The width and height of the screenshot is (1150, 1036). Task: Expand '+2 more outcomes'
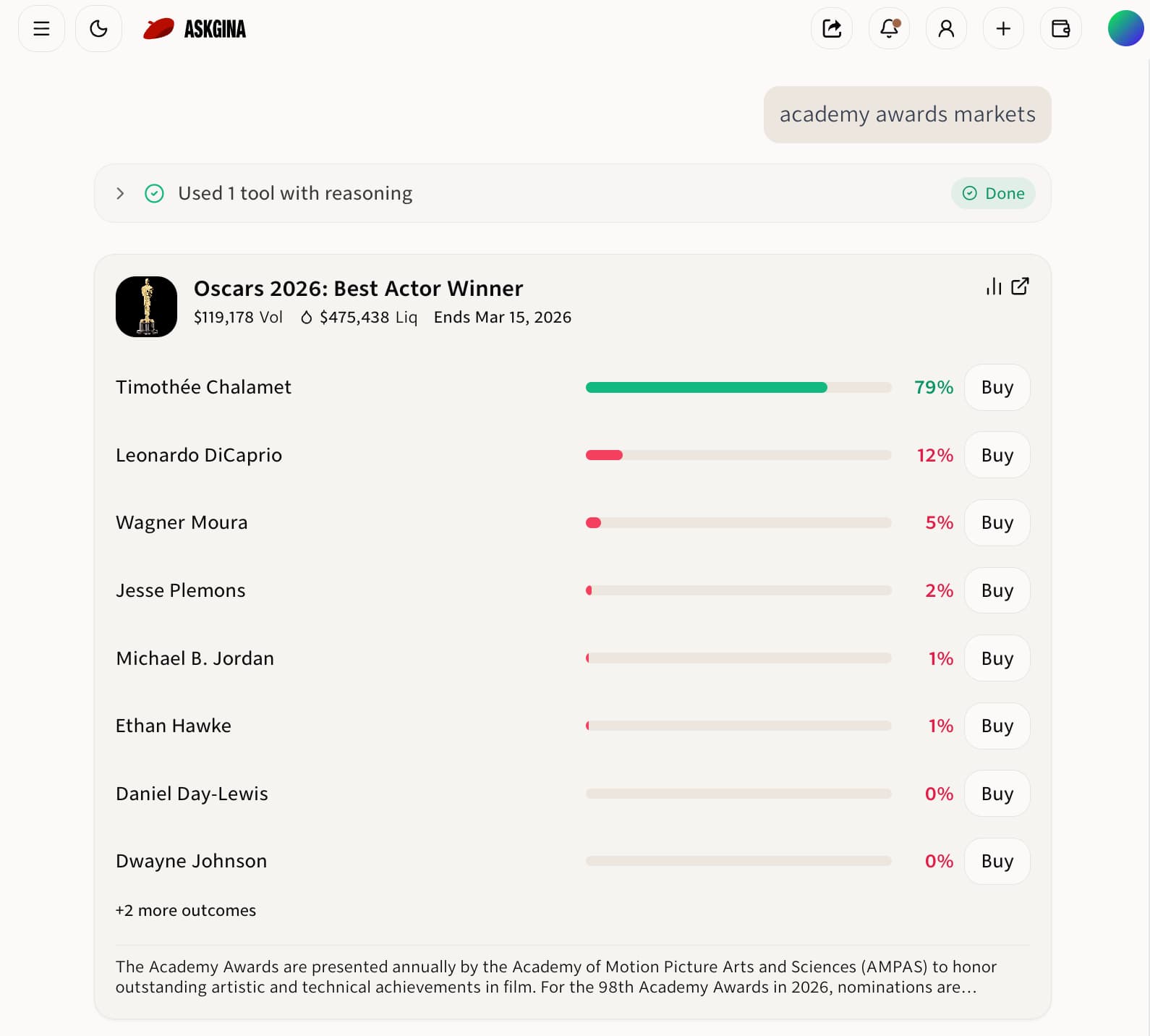click(186, 910)
